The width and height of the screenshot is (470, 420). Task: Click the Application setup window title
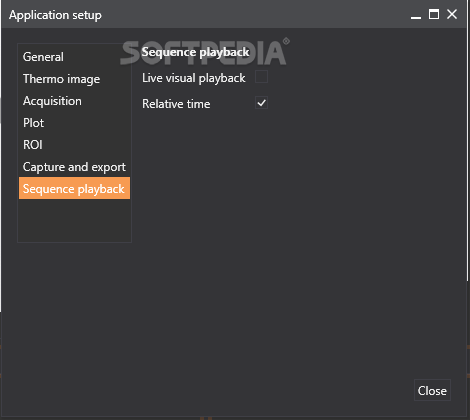point(55,15)
